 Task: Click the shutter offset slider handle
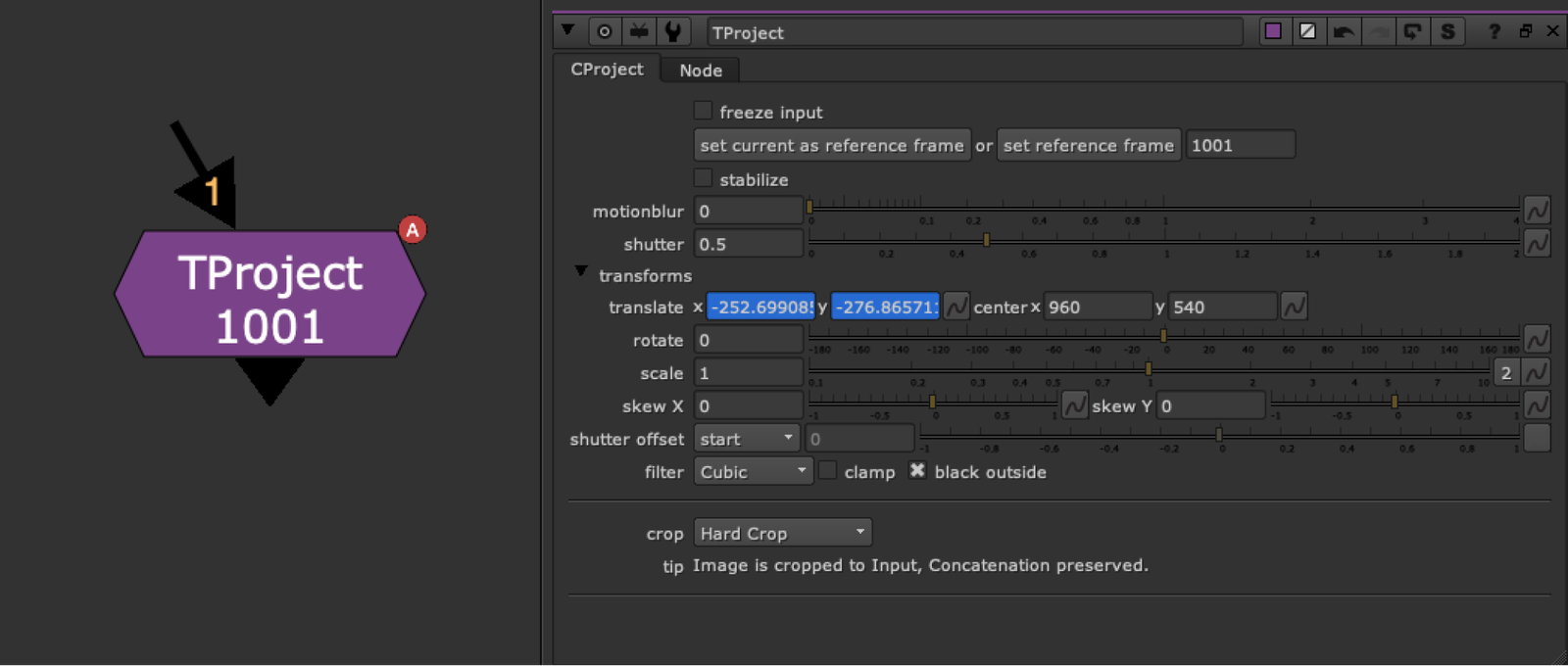(x=1219, y=435)
